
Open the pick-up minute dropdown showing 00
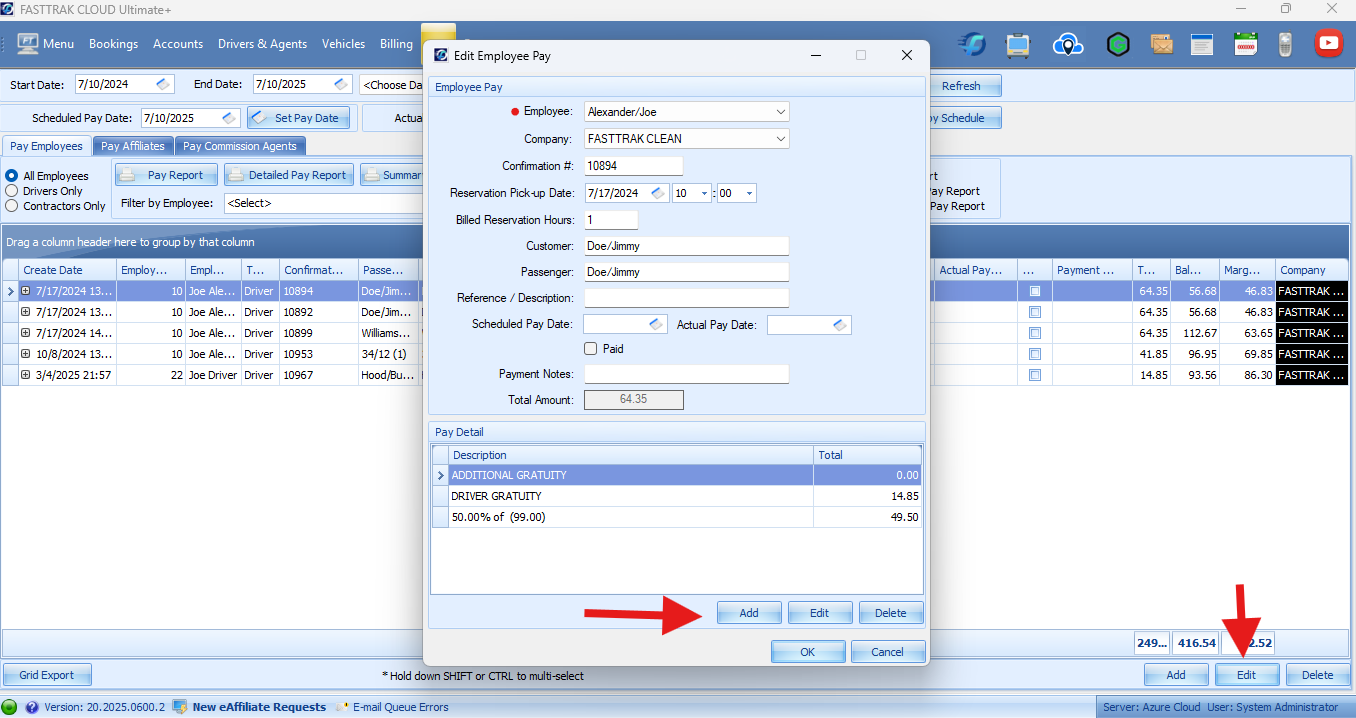click(749, 193)
